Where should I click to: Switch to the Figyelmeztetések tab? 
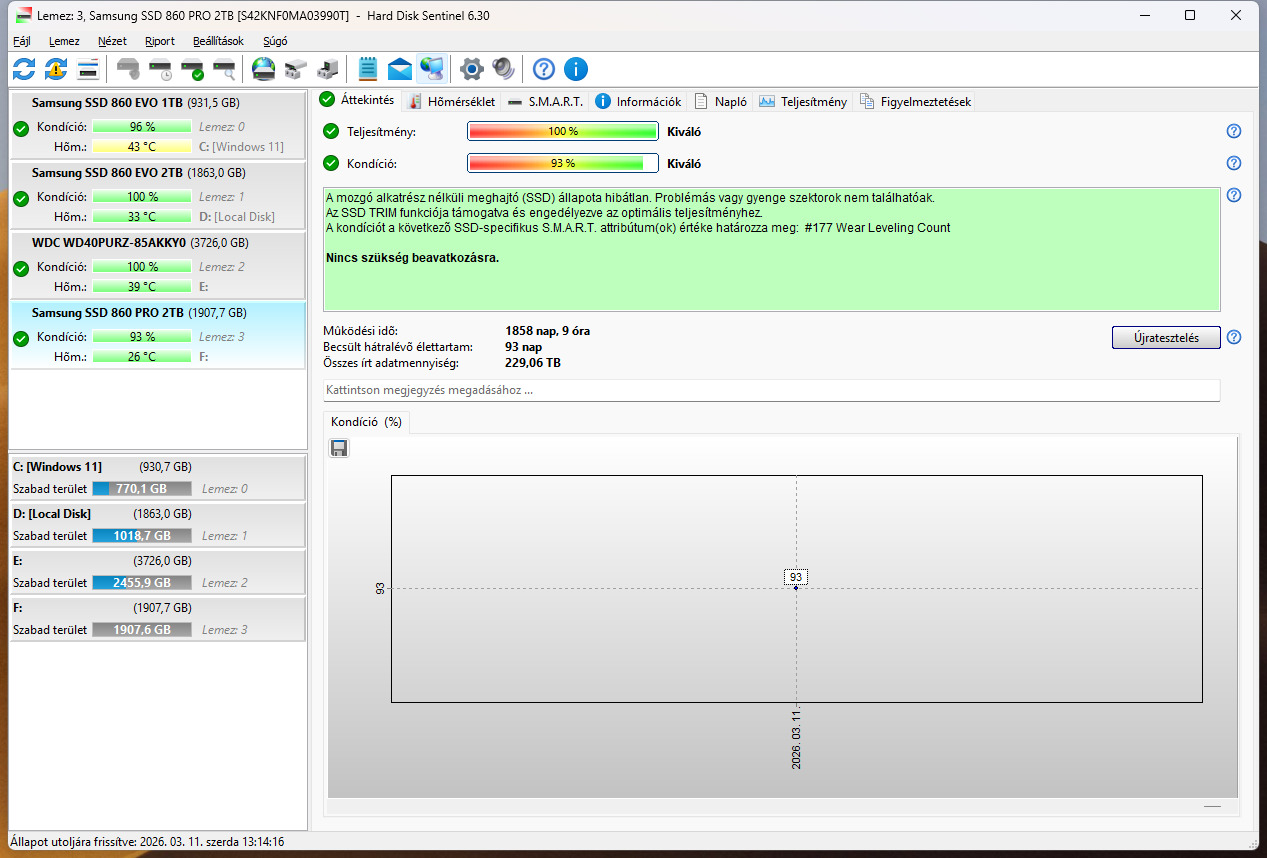[915, 101]
